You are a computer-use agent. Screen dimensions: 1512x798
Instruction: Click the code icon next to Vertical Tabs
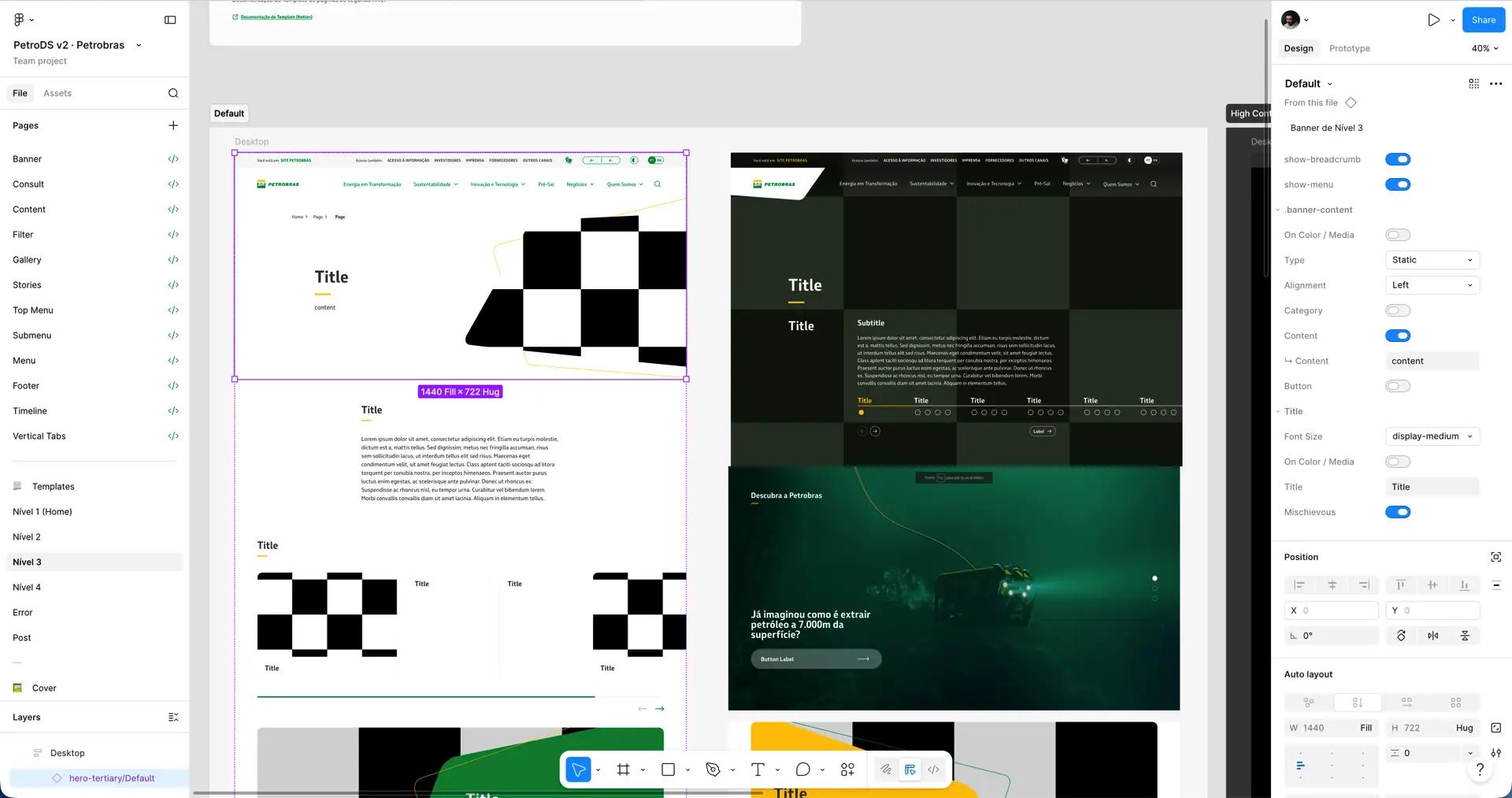pyautogui.click(x=173, y=436)
